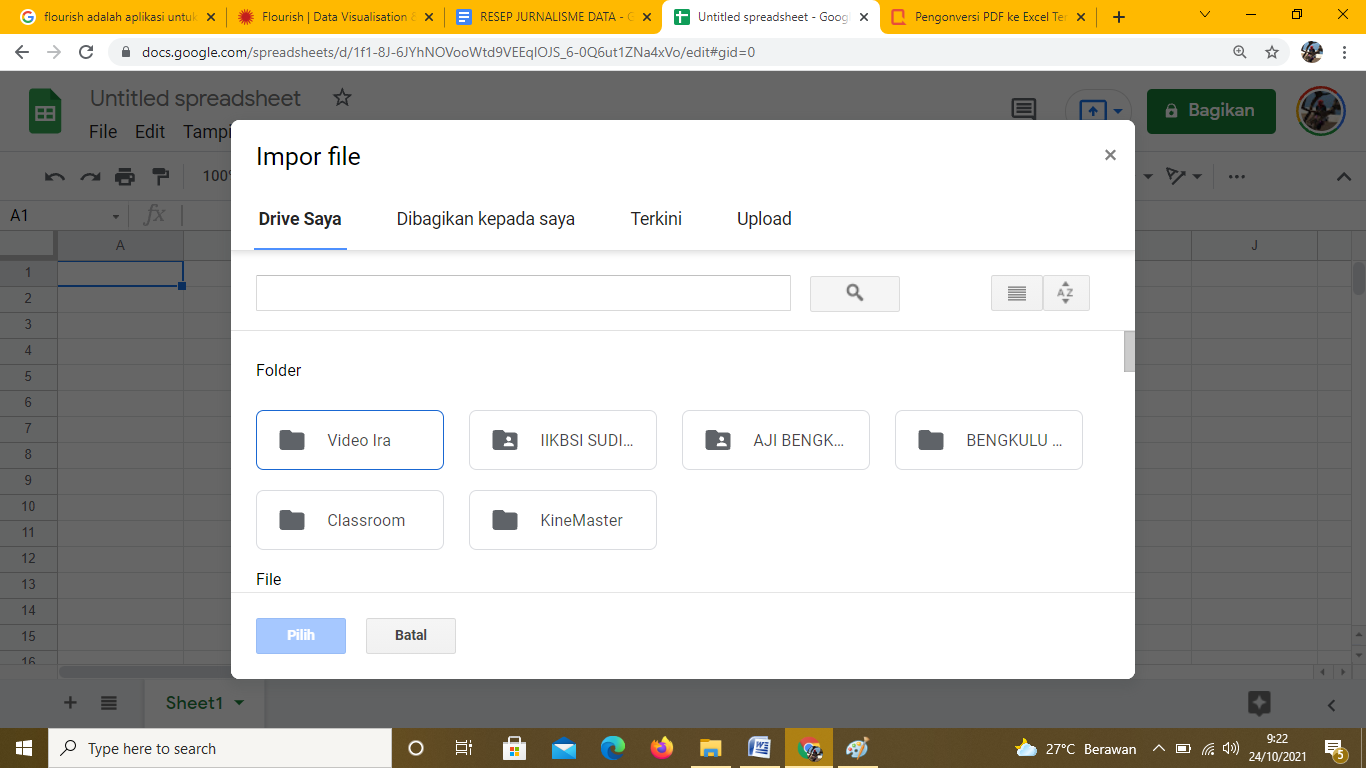
Task: Open the Dibagikan kepada saya tab
Action: click(x=485, y=219)
